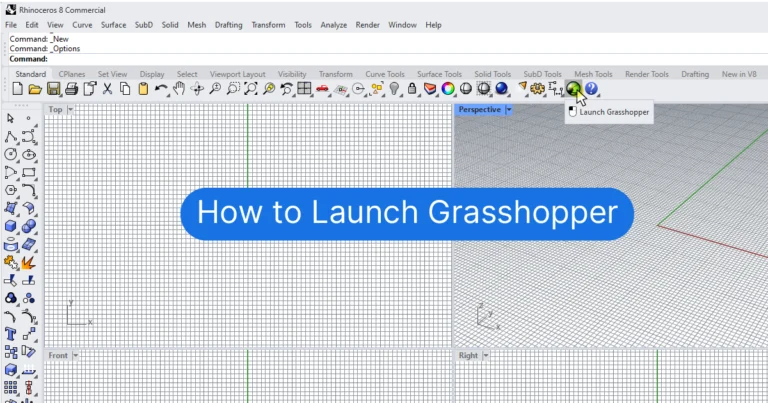Click the blue render sphere icon

coord(502,89)
